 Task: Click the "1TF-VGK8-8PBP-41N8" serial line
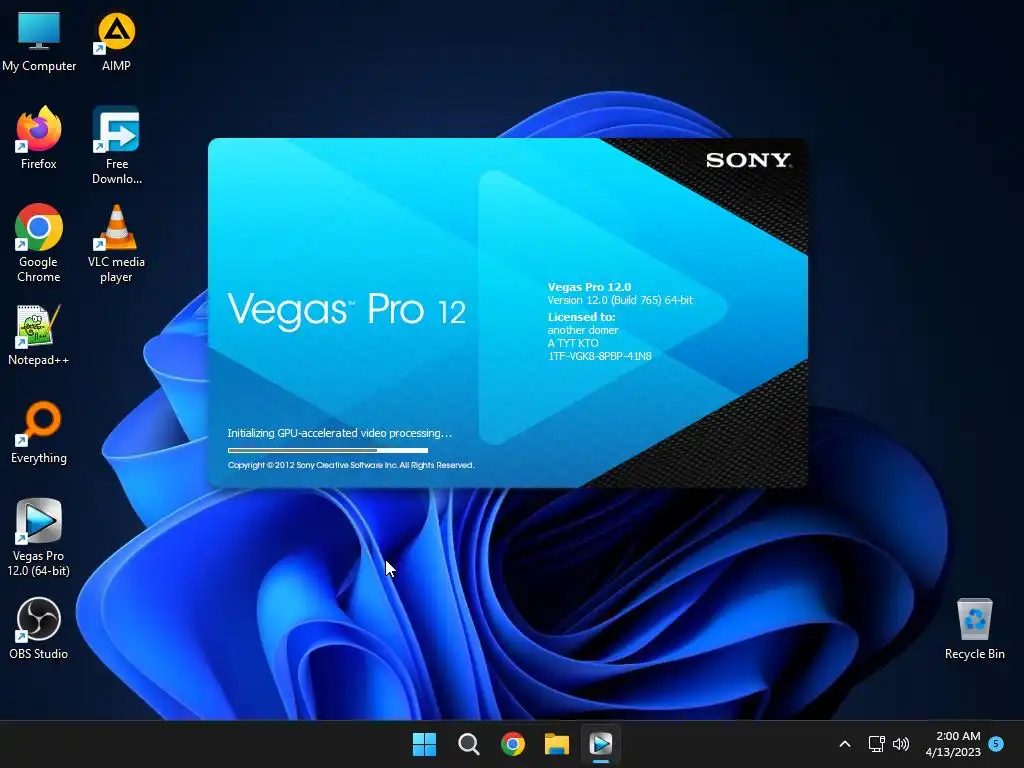point(600,356)
